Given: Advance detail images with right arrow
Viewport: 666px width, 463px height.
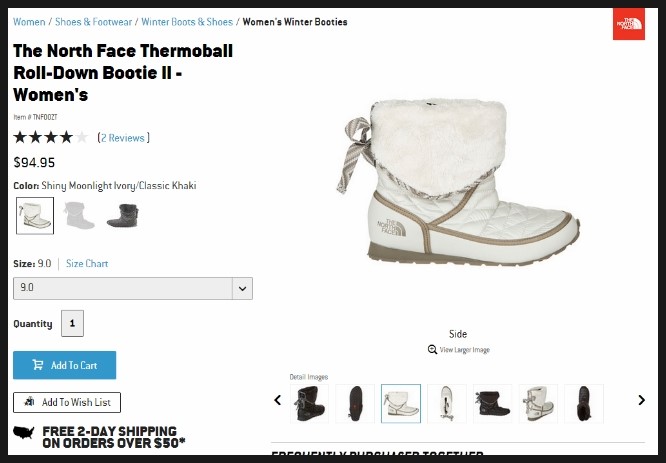Looking at the screenshot, I should [x=641, y=400].
